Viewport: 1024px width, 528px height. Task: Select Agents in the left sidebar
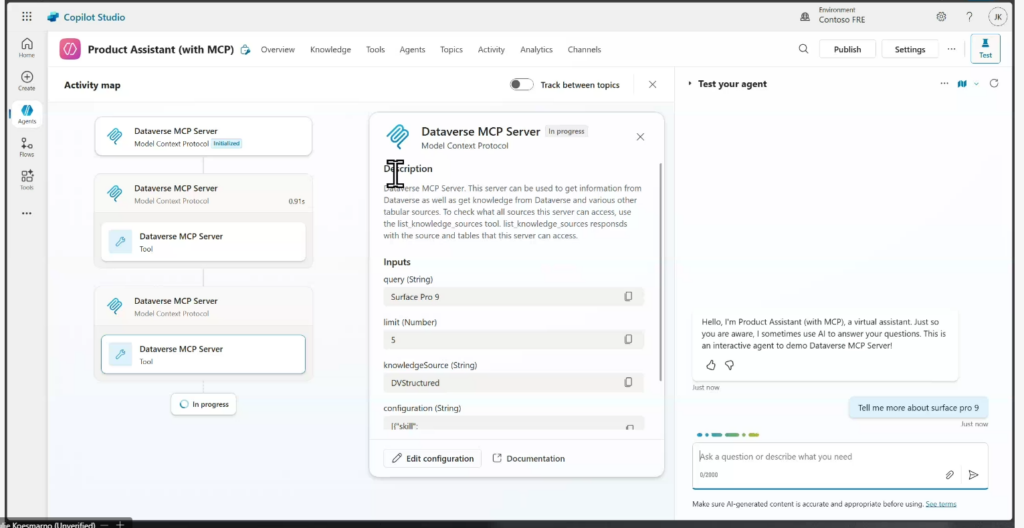(27, 114)
